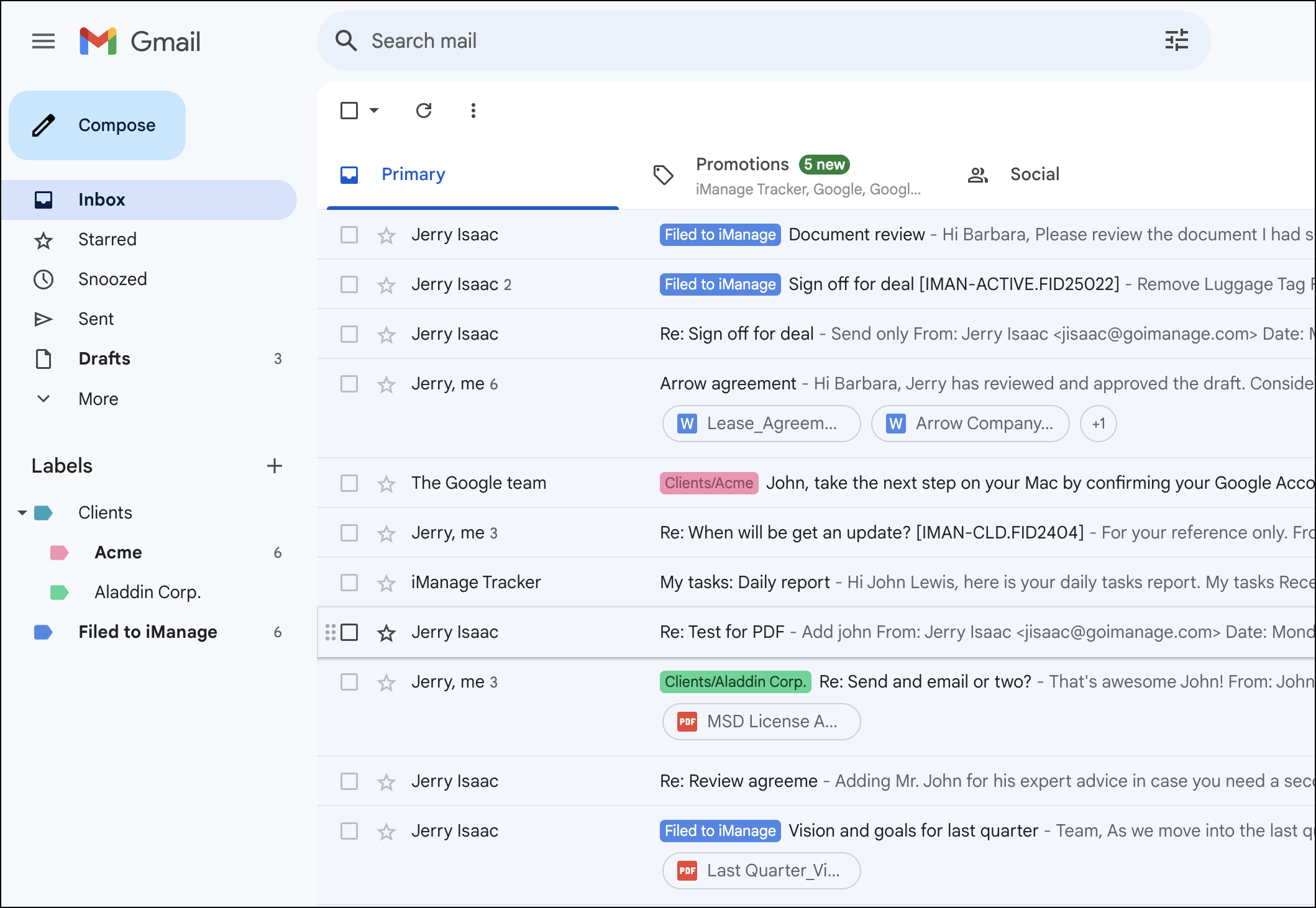Click the Sent arrow icon in sidebar
1316x908 pixels.
coord(43,319)
